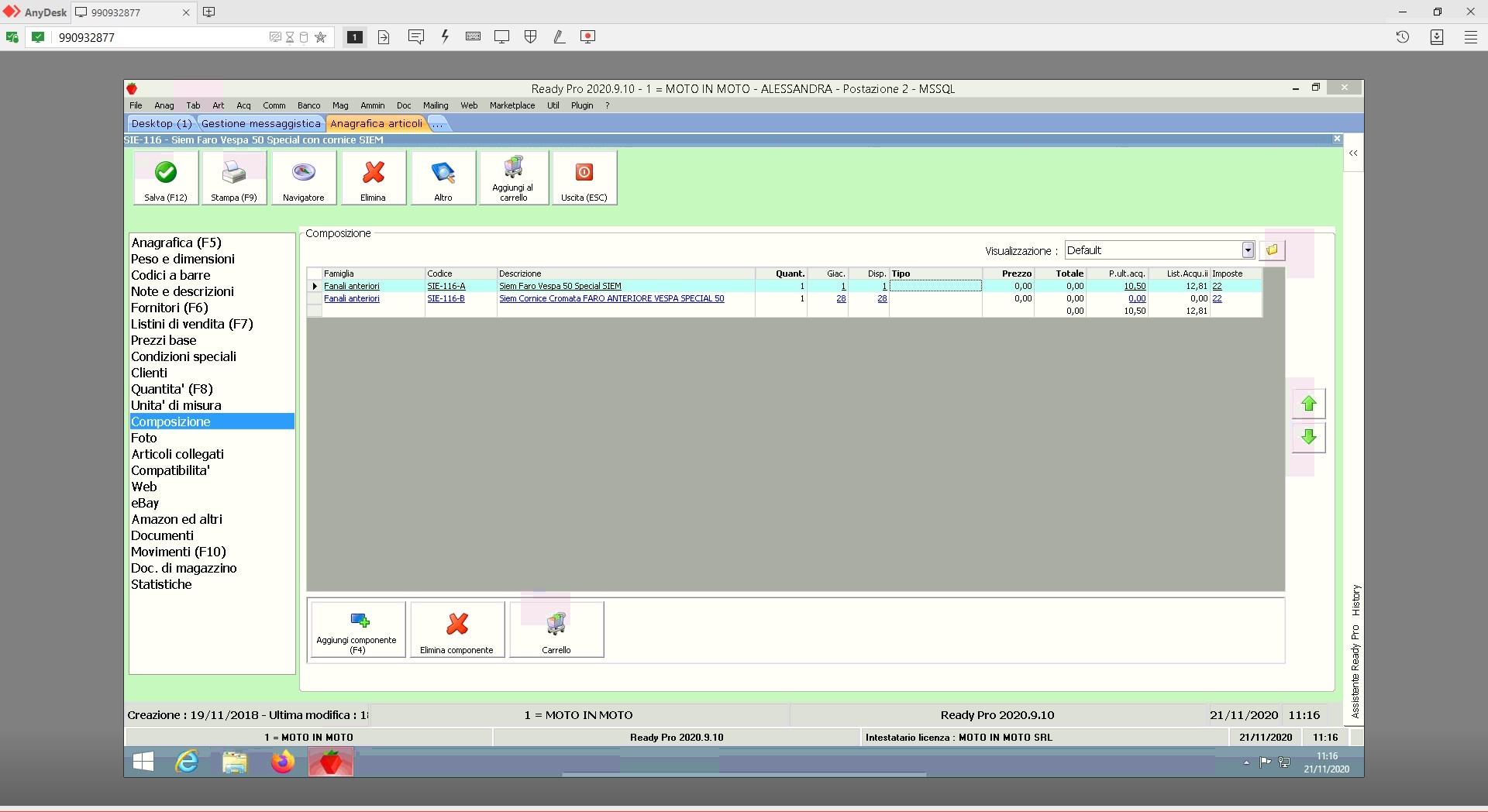
Task: Click Stampa (F9) printer button
Action: point(234,178)
